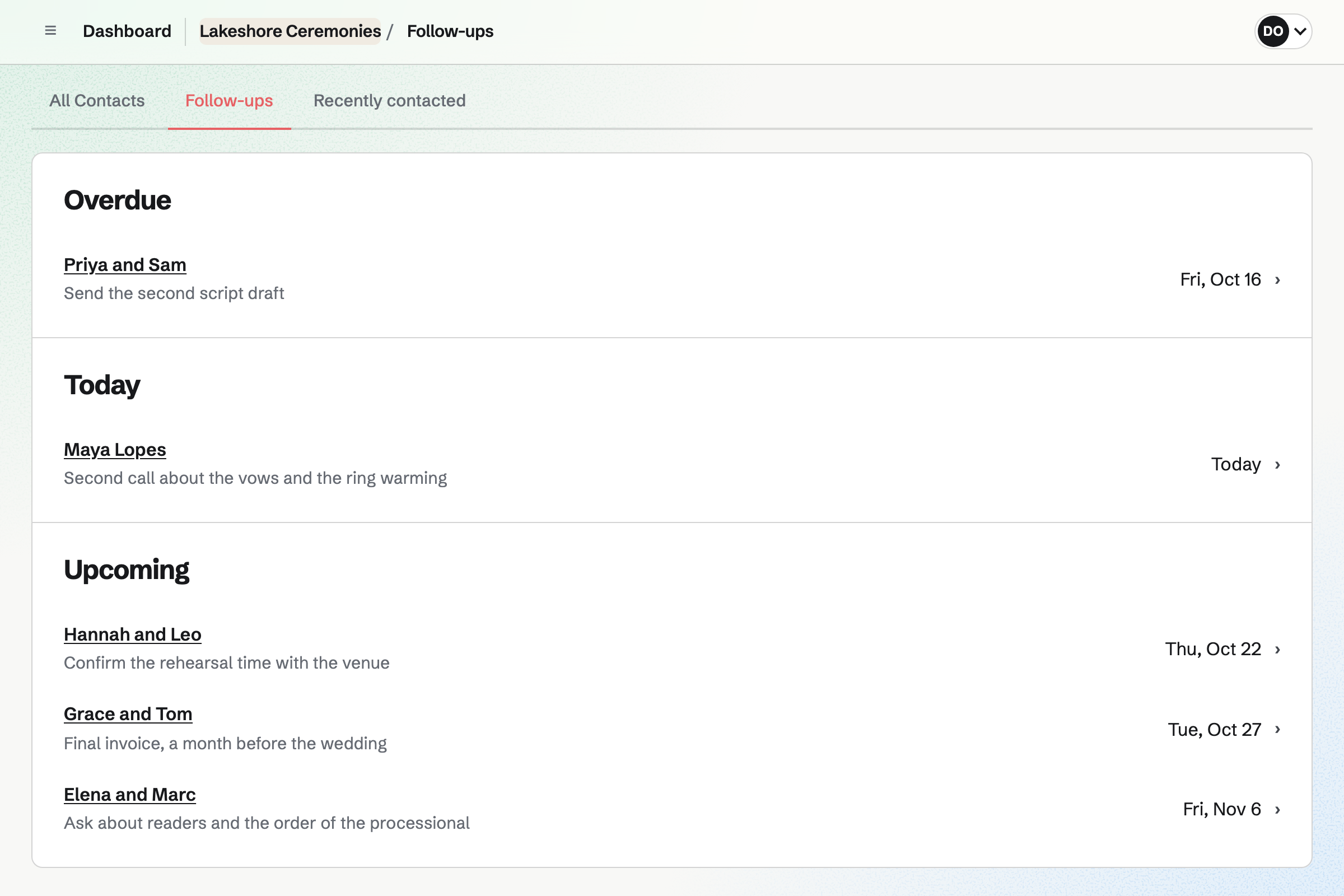Open the hamburger menu icon
This screenshot has width=1344, height=896.
(x=50, y=31)
